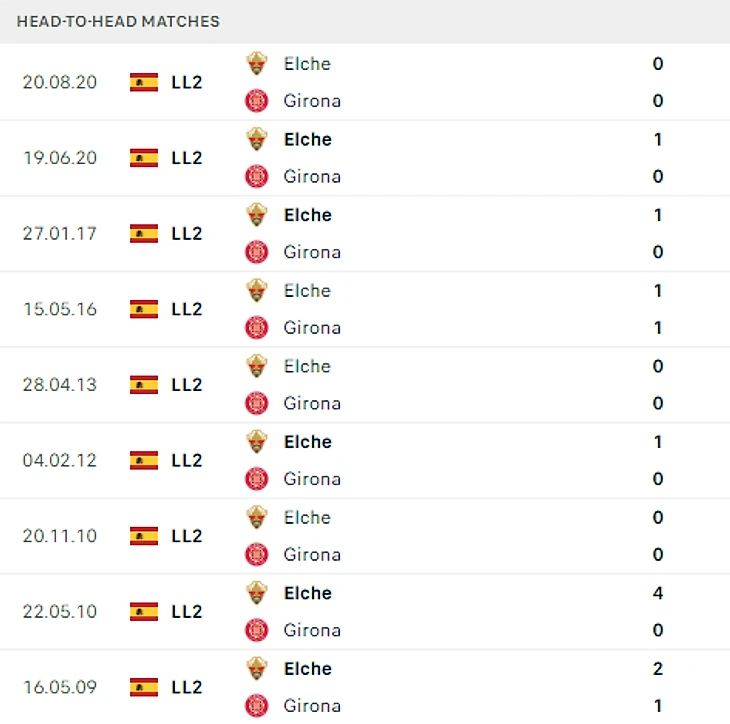Click Girona crest in 19.06.20 match

(x=257, y=177)
